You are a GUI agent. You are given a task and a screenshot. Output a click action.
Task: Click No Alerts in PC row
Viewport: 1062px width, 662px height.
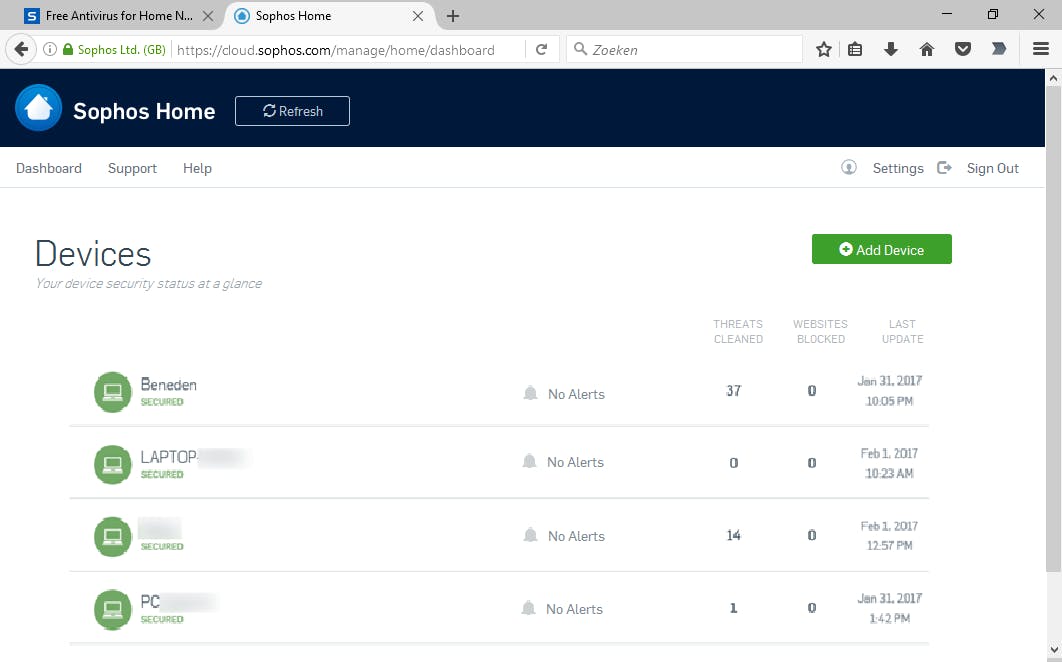[574, 609]
